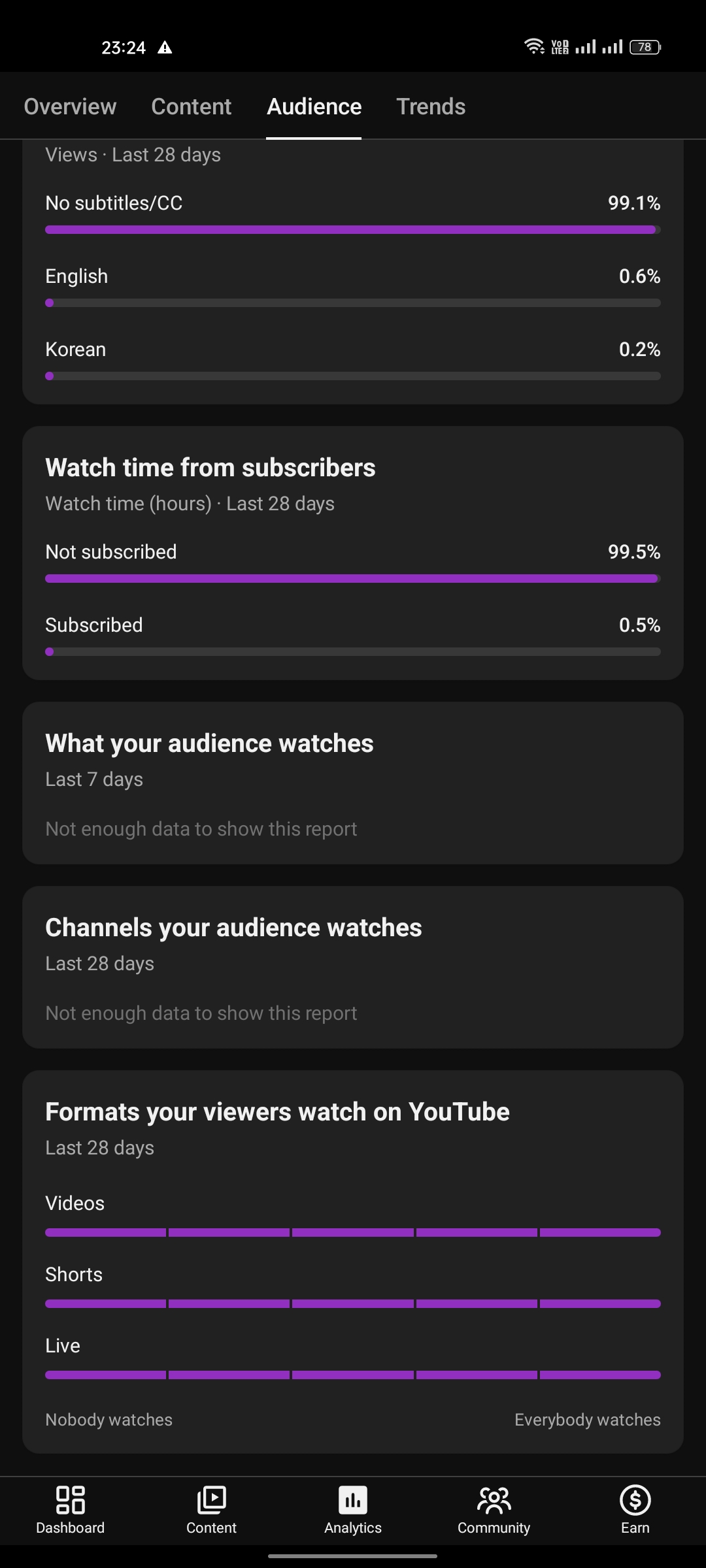Viewport: 706px width, 1568px height.
Task: Open What your audience watches card
Action: pyautogui.click(x=353, y=783)
